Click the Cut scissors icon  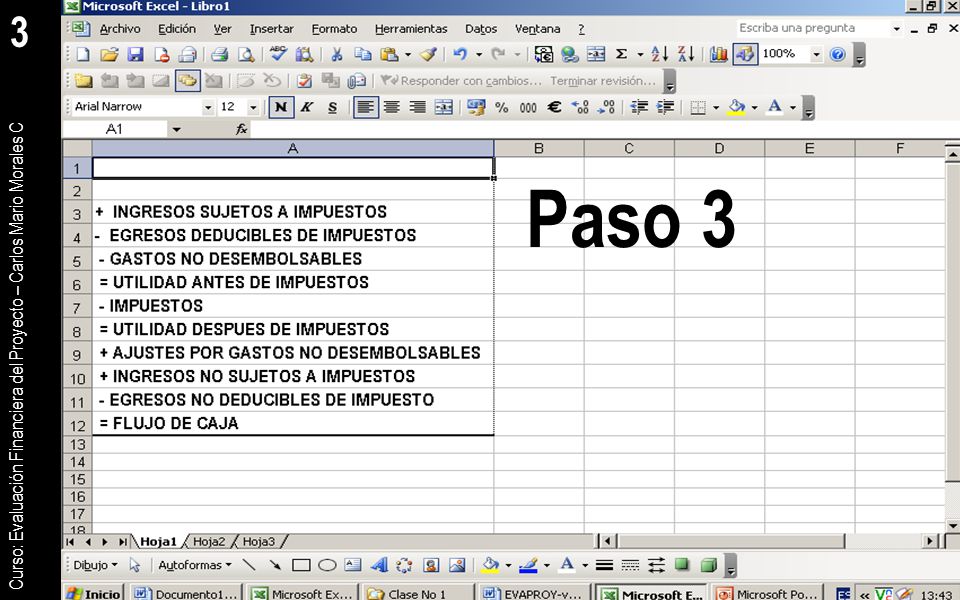tap(336, 54)
